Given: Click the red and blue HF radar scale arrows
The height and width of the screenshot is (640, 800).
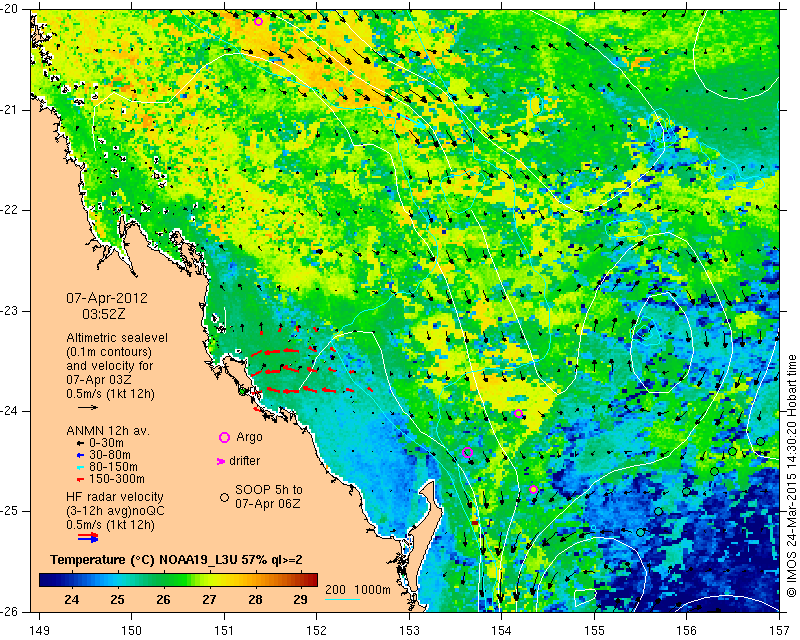Looking at the screenshot, I should pos(88,537).
